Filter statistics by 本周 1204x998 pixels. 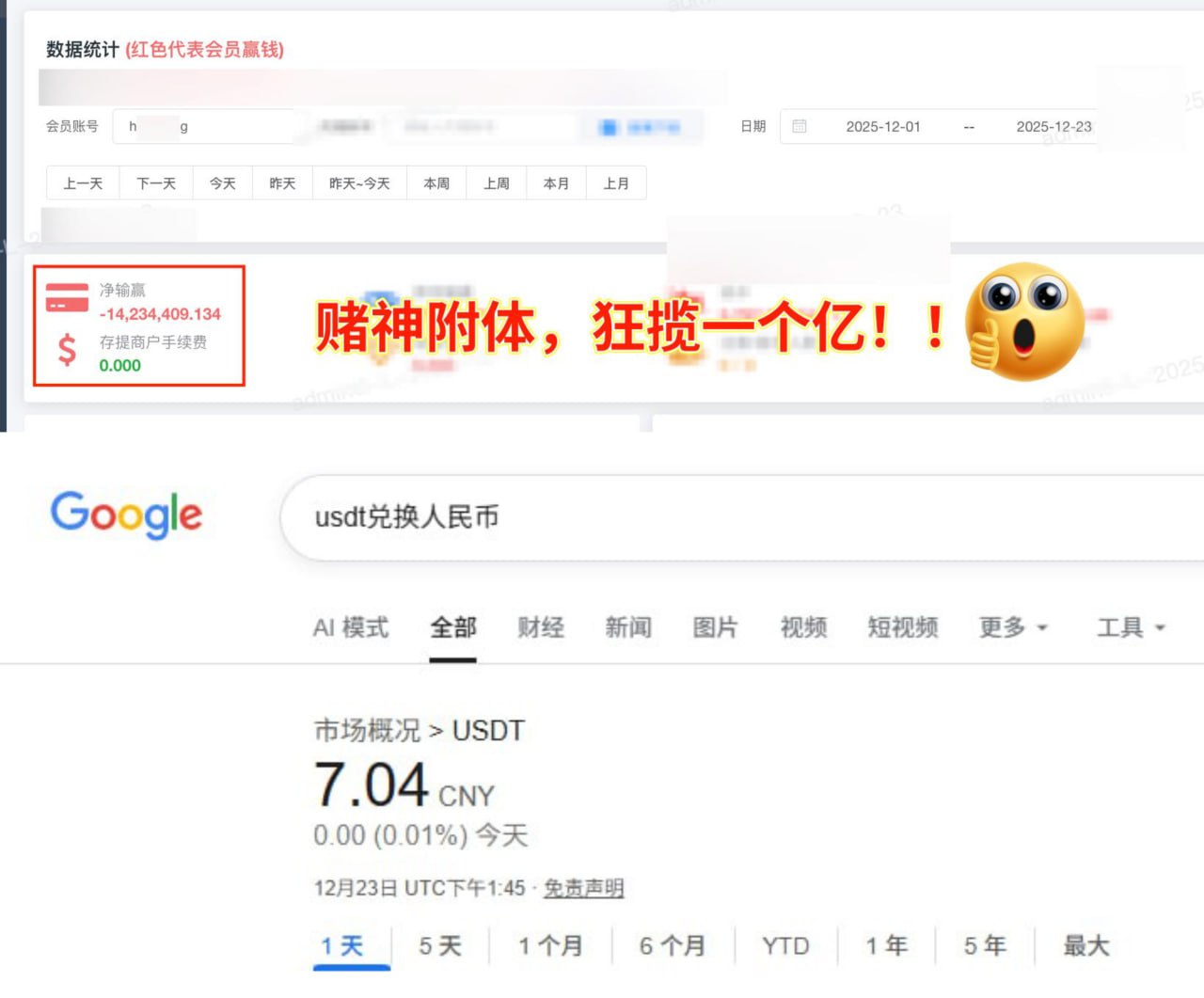pos(436,183)
